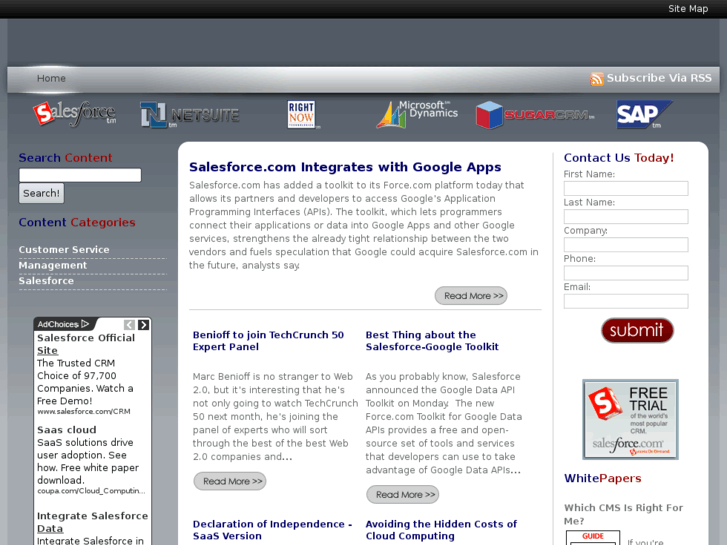Open the 'Saas cloud' ad link
Screen dimensions: 727x545
click(67, 430)
